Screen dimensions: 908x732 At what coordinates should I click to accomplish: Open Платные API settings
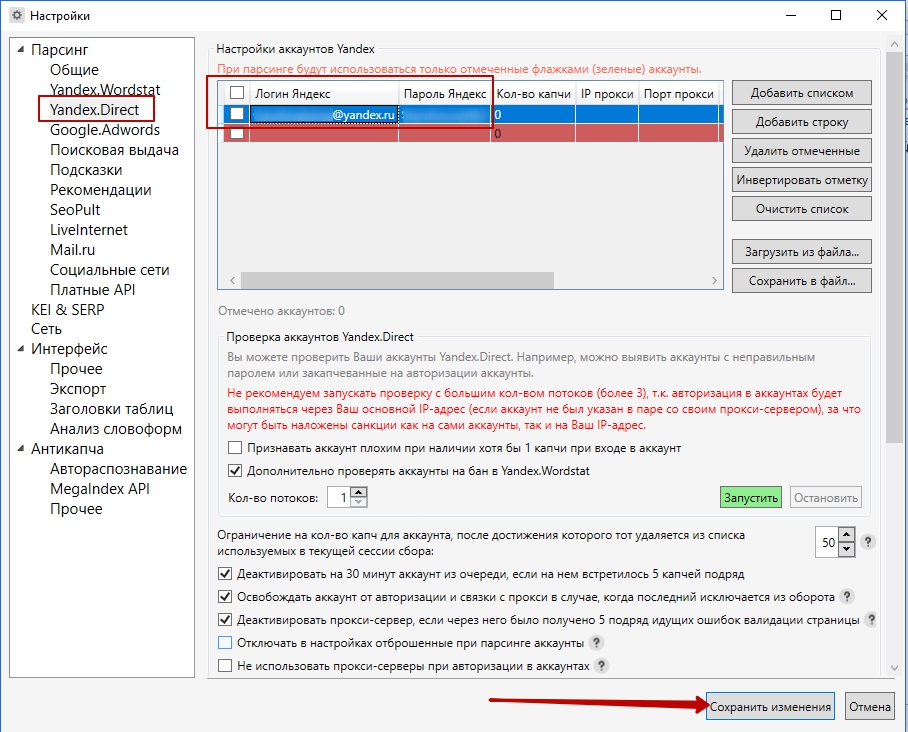[92, 290]
